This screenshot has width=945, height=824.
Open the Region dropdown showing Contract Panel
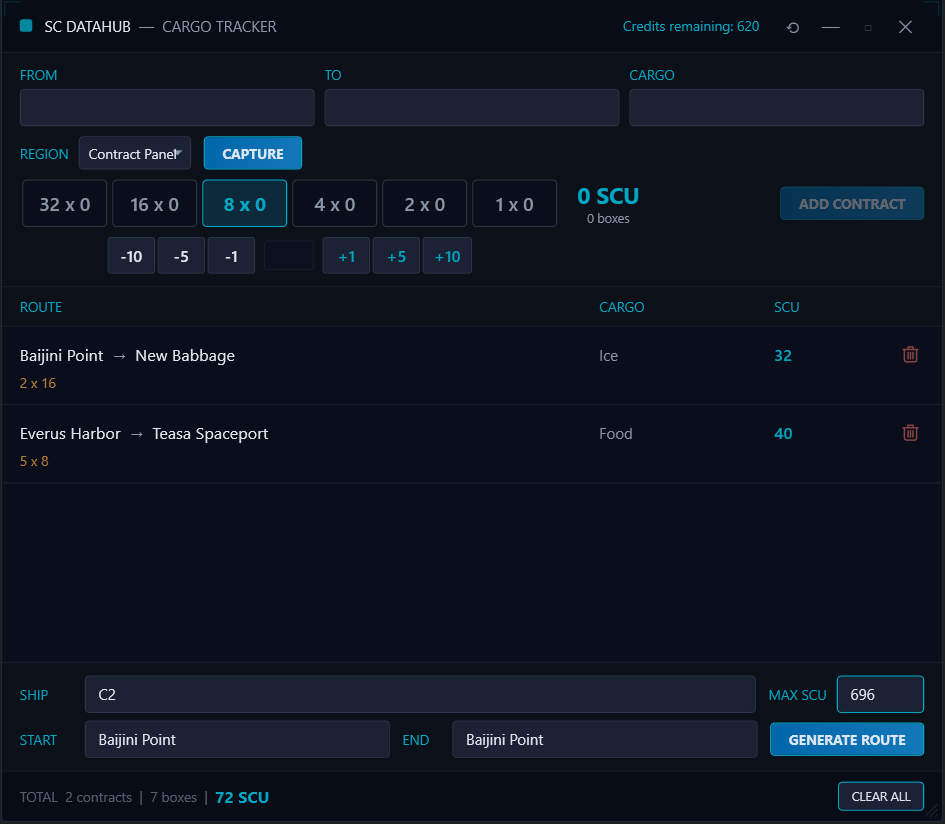[x=135, y=154]
